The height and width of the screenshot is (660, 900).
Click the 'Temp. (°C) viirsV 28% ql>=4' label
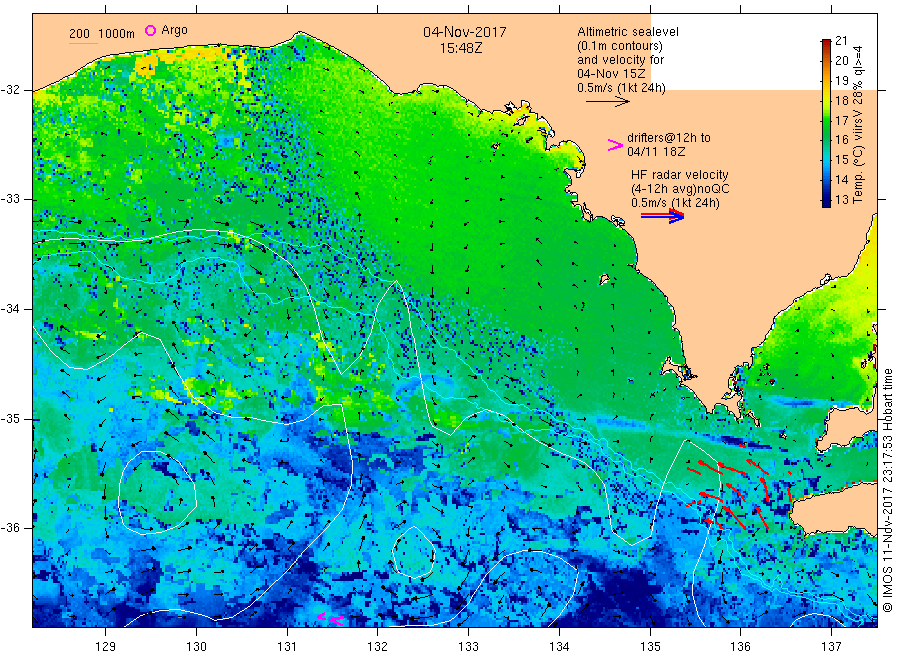point(858,124)
